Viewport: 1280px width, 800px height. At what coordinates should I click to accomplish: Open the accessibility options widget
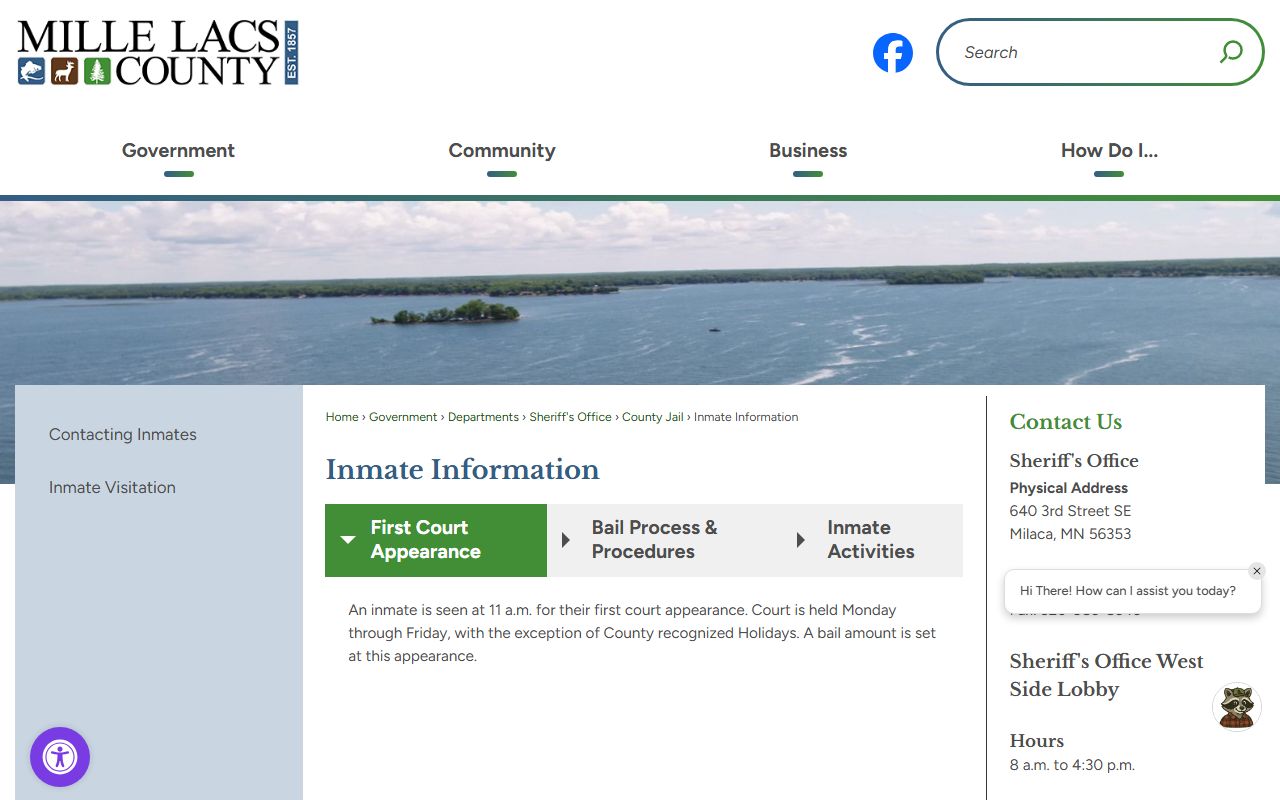tap(60, 757)
